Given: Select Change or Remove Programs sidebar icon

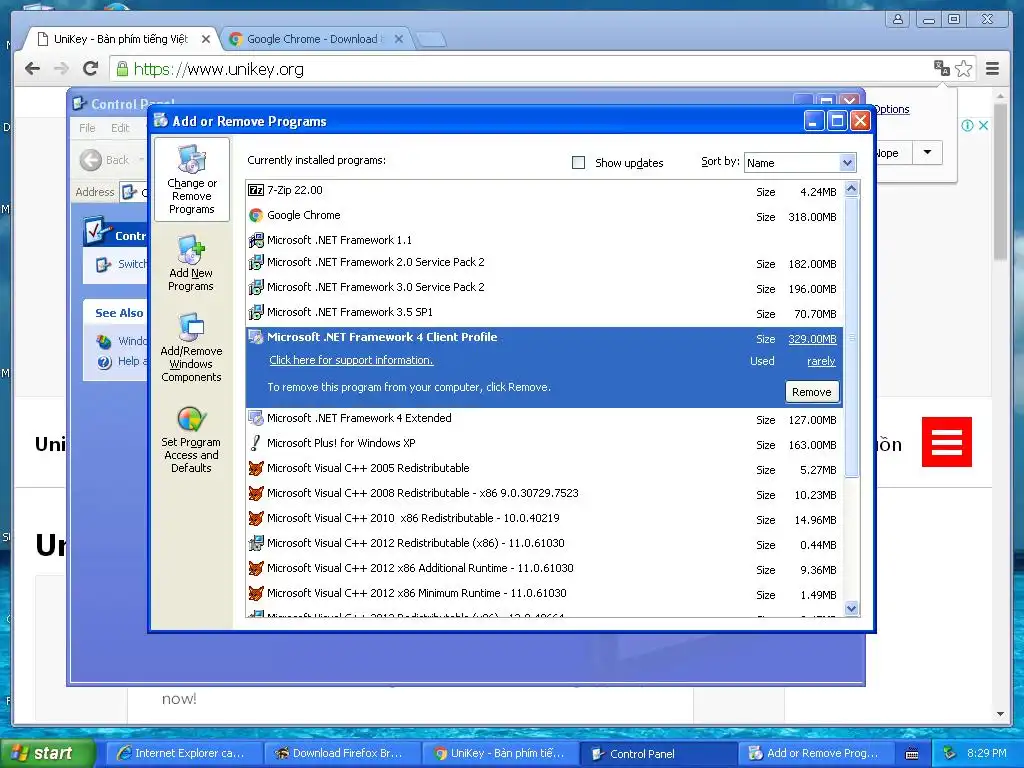Looking at the screenshot, I should [191, 179].
